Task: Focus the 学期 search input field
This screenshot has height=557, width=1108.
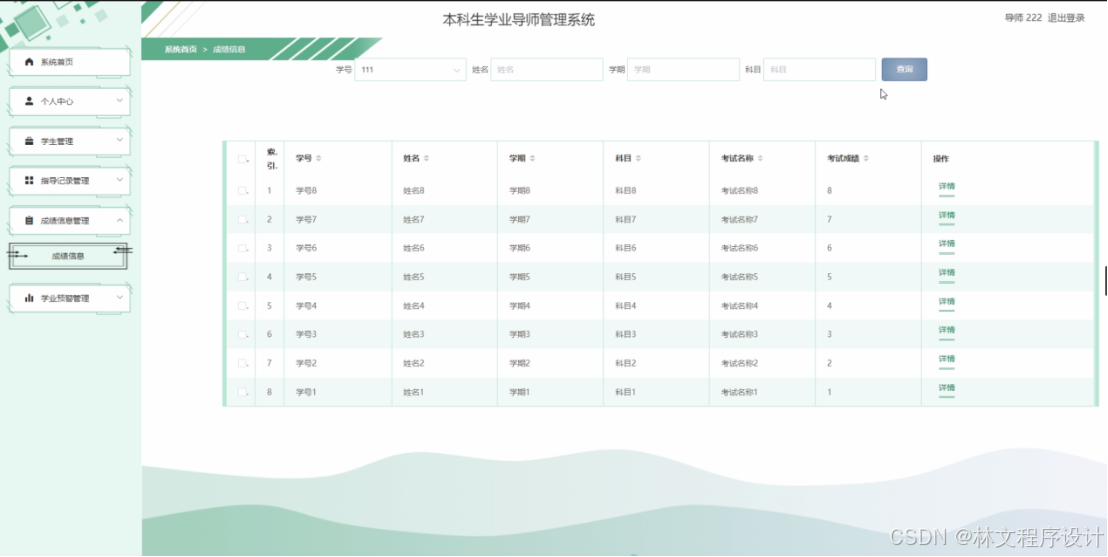Action: tap(683, 69)
